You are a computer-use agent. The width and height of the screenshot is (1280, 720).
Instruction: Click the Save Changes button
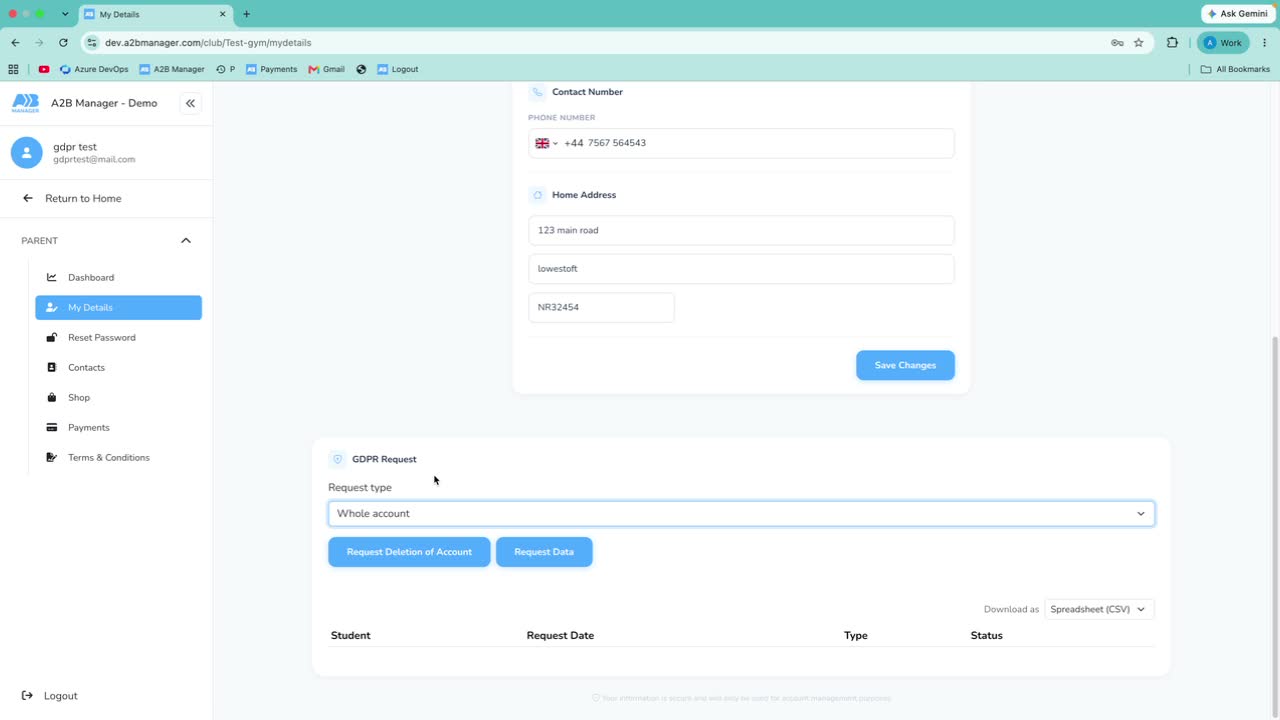905,365
